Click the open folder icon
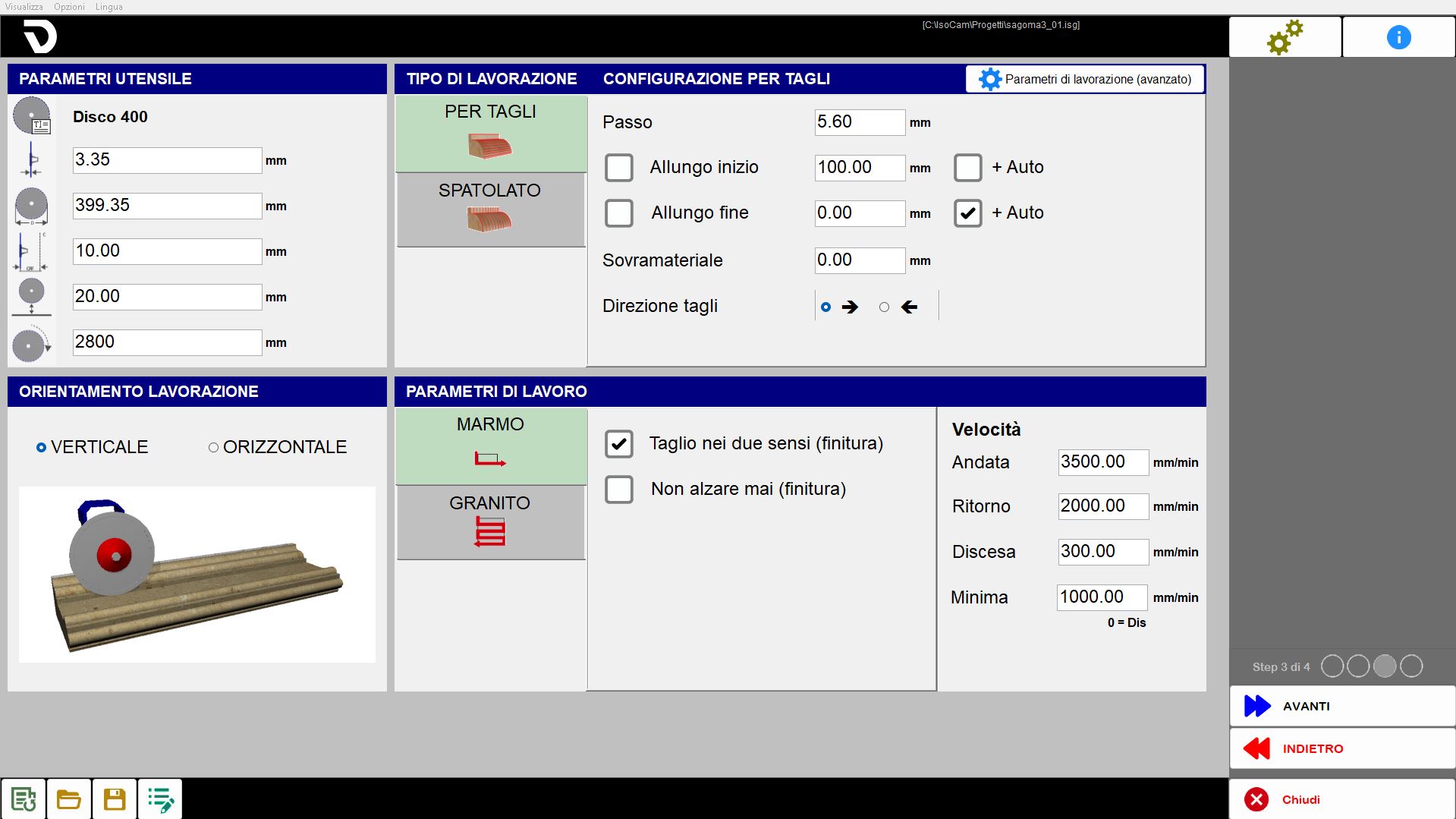The image size is (1456, 819). (69, 799)
